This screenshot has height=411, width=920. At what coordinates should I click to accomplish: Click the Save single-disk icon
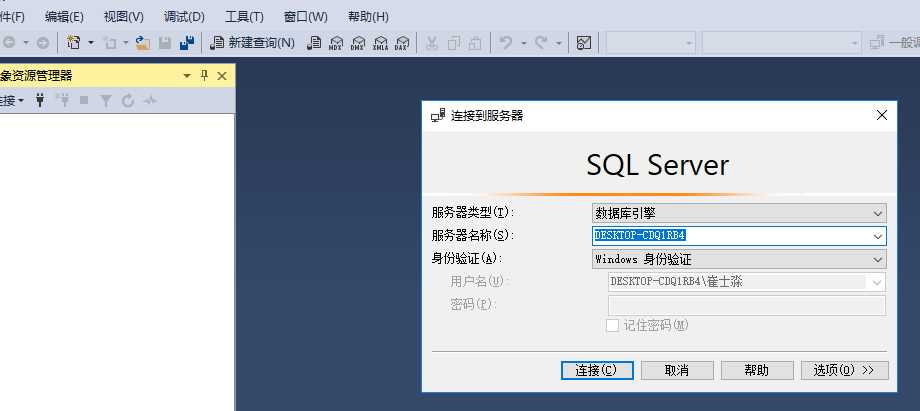[x=165, y=43]
